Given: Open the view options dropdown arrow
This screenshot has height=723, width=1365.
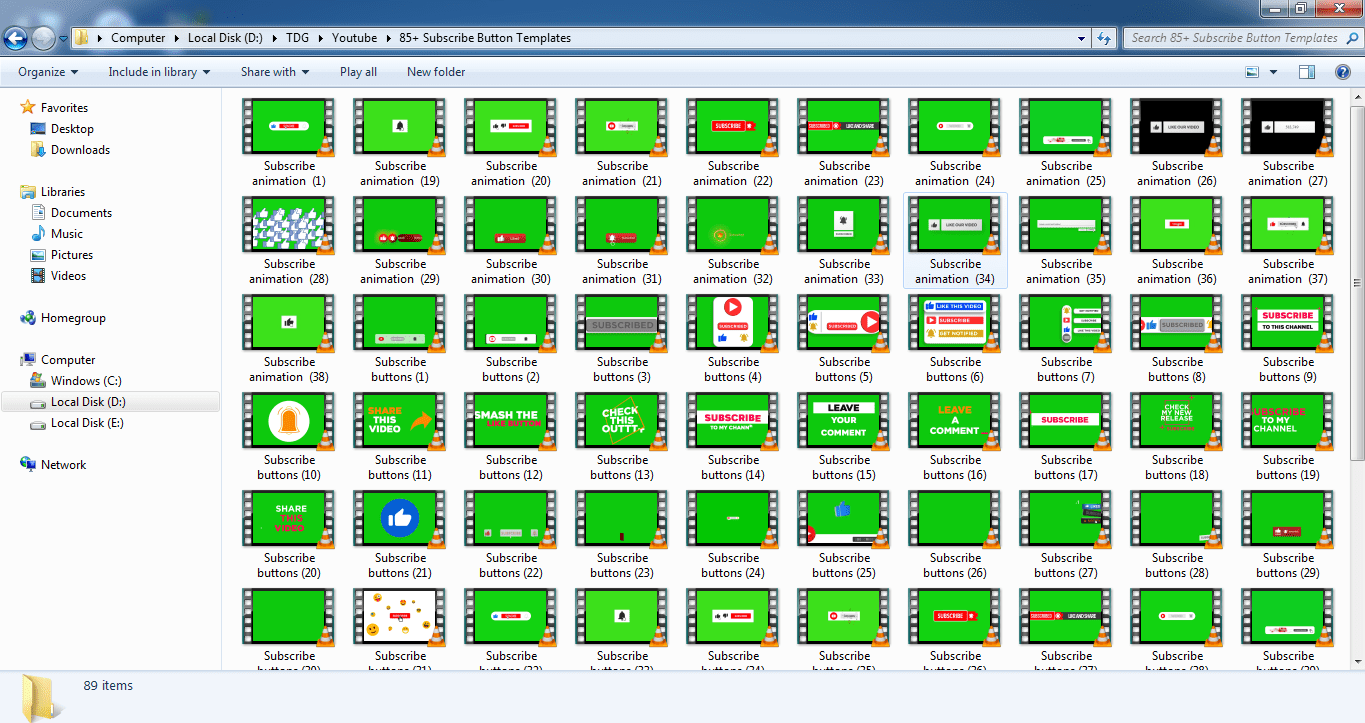Looking at the screenshot, I should click(1273, 72).
